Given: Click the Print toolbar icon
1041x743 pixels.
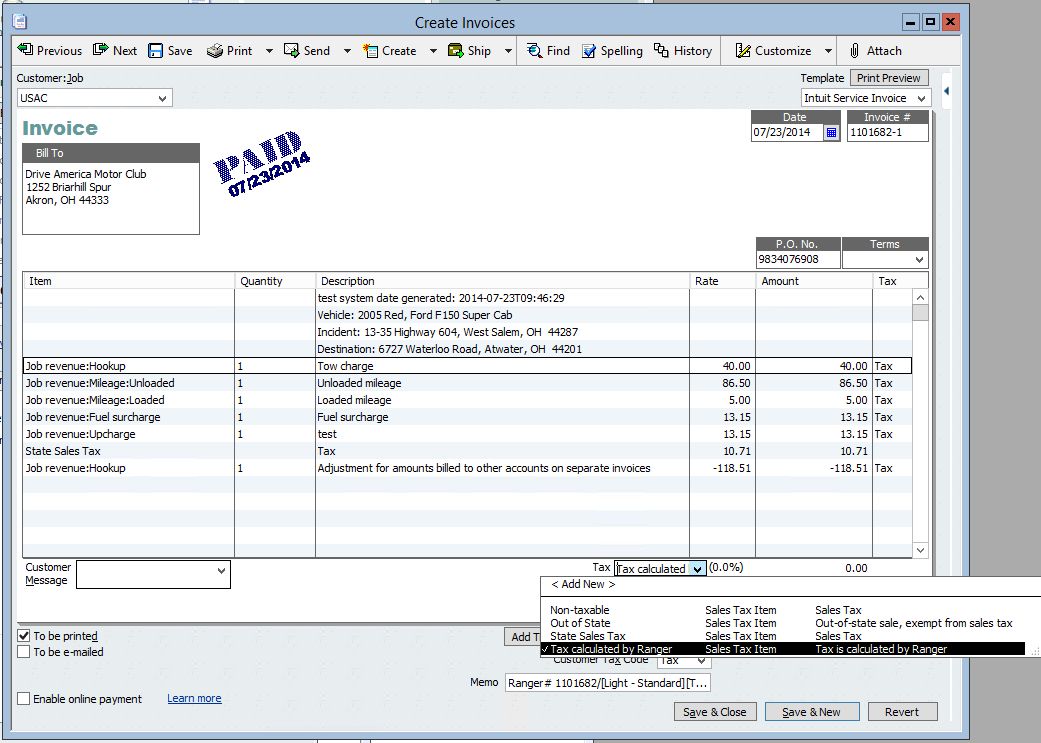Looking at the screenshot, I should click(215, 51).
